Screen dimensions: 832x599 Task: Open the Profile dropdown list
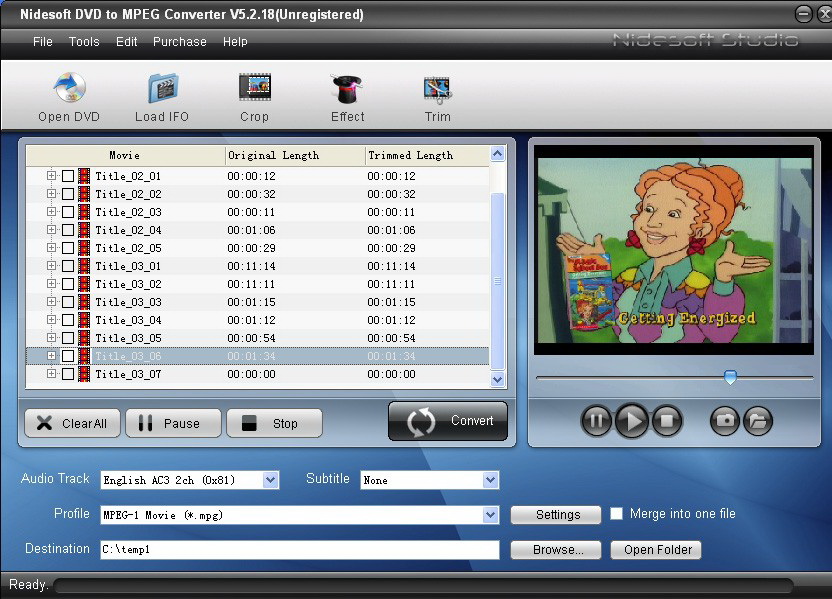point(490,515)
